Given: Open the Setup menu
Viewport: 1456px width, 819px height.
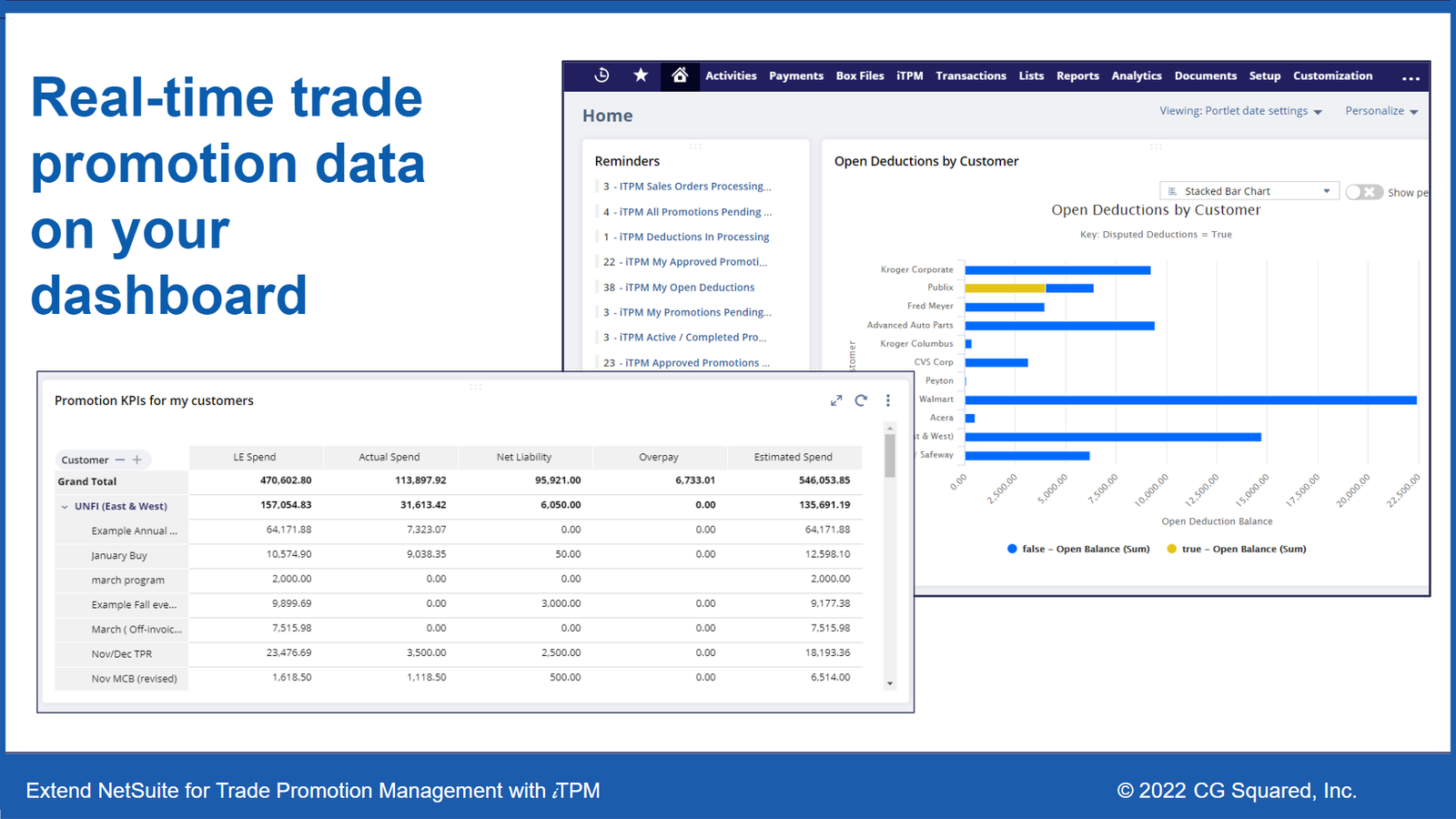Looking at the screenshot, I should tap(1265, 76).
